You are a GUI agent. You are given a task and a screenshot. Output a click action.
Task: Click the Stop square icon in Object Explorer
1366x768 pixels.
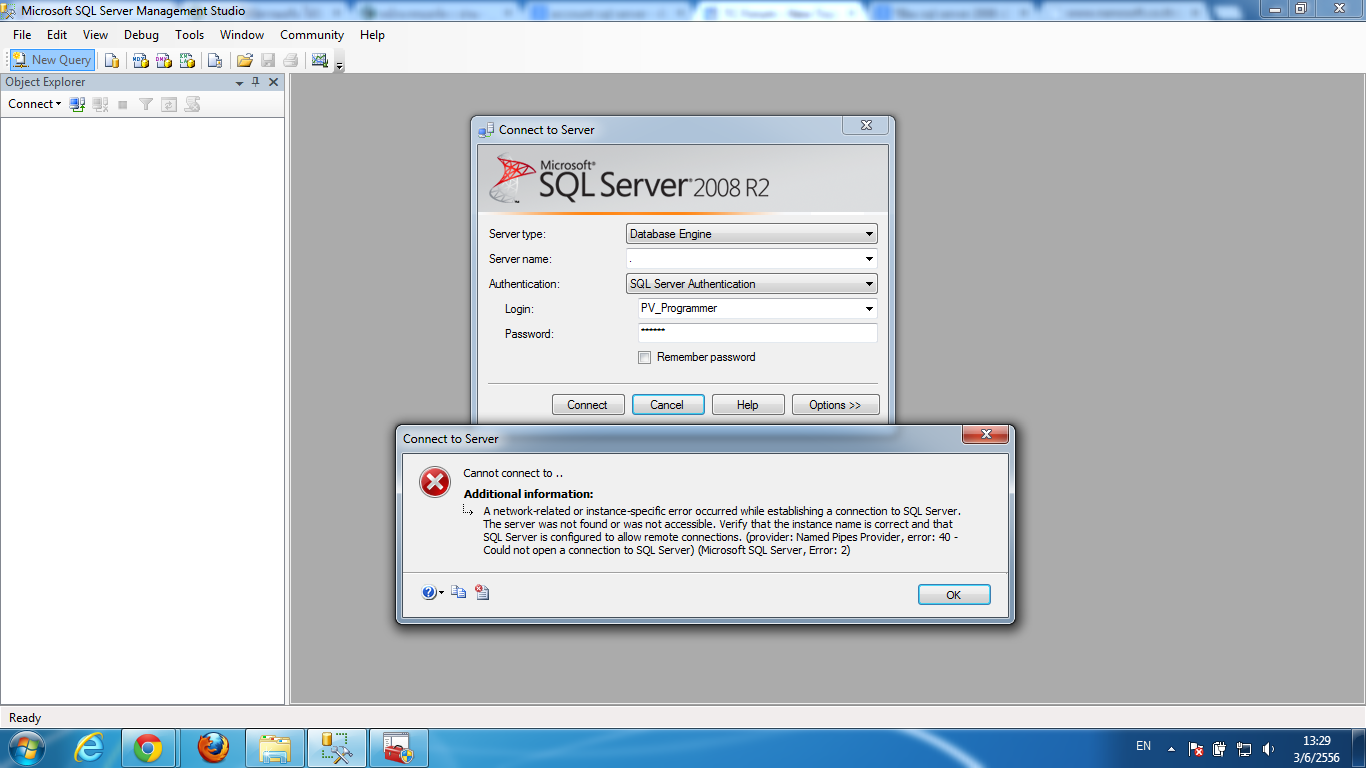coord(123,104)
